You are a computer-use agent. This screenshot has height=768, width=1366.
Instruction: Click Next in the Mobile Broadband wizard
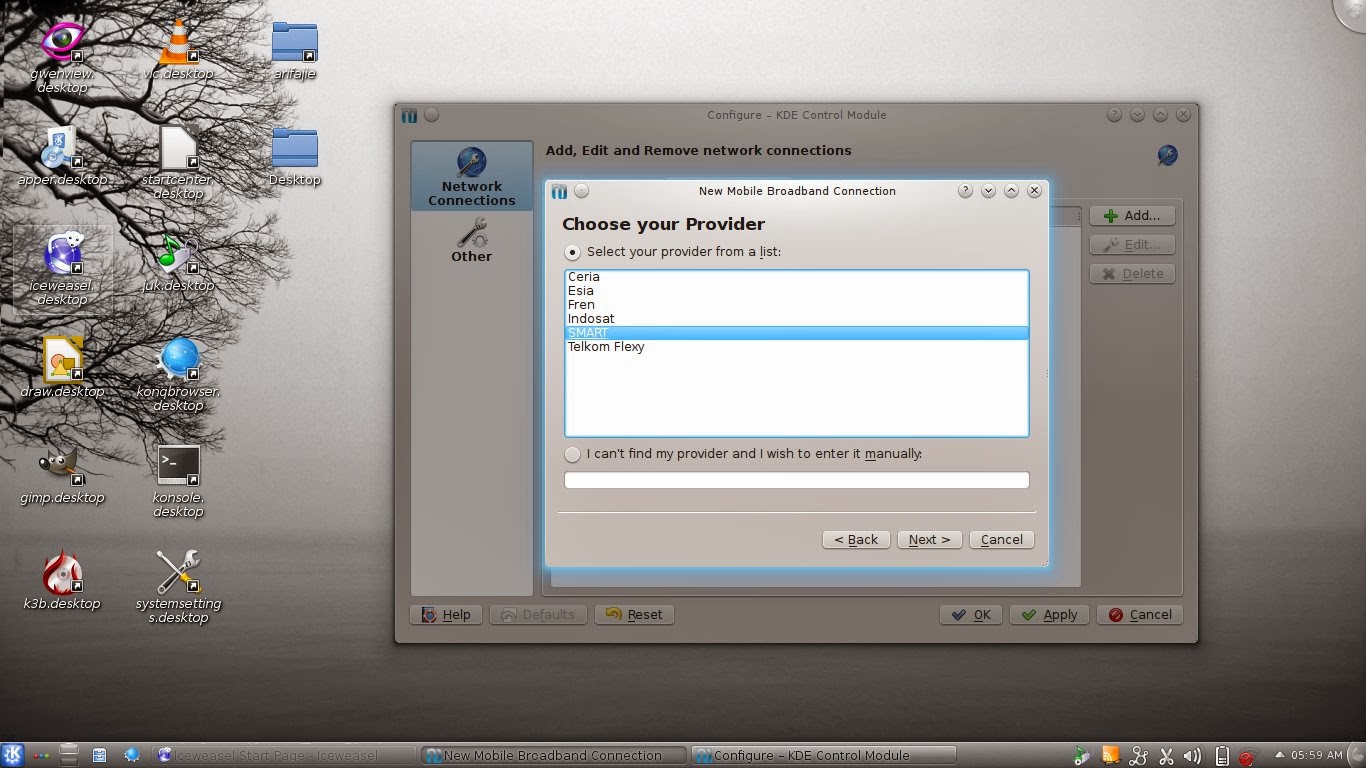(929, 539)
